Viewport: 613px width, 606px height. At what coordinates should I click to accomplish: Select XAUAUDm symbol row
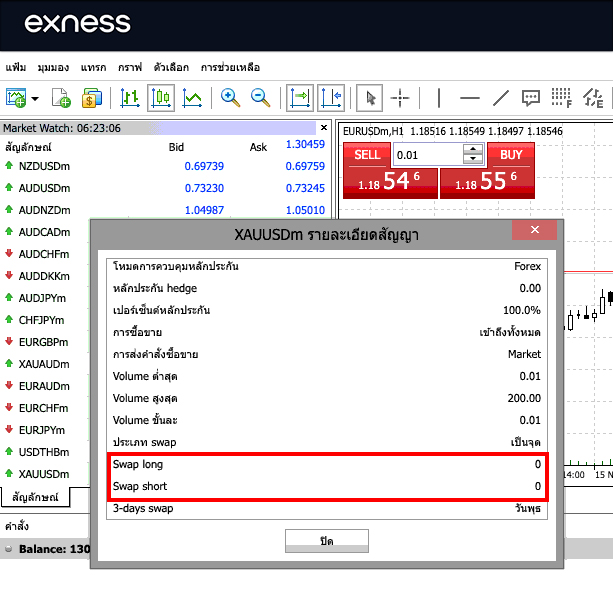click(x=44, y=364)
